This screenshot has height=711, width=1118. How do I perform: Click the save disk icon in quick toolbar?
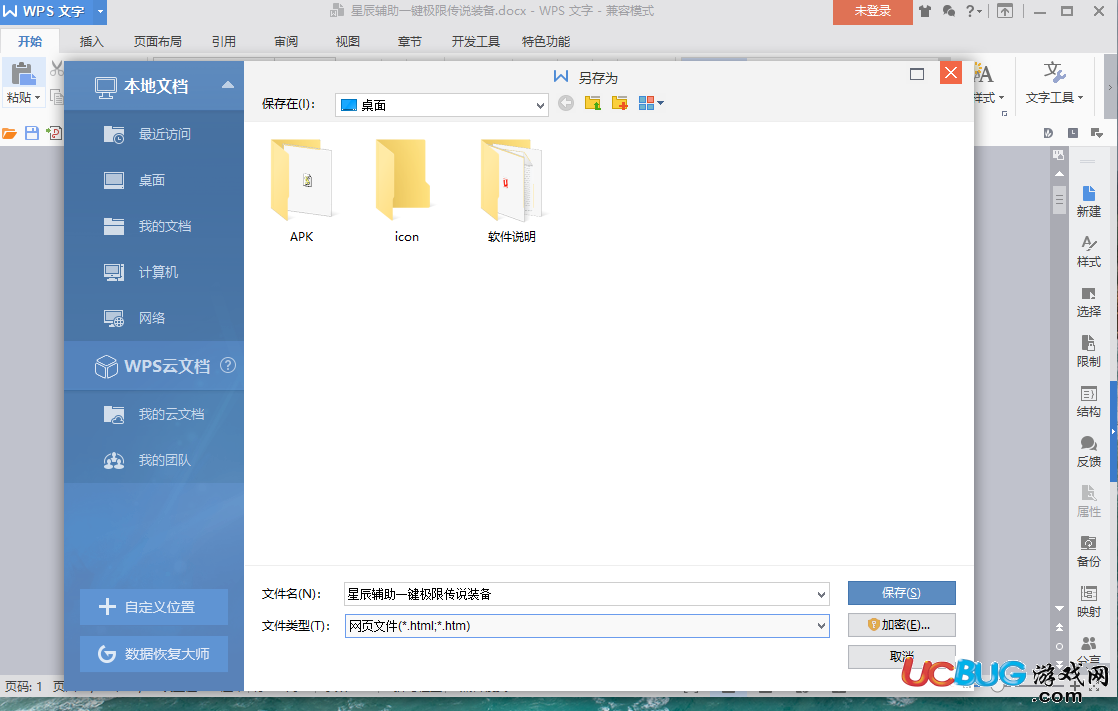pos(32,133)
